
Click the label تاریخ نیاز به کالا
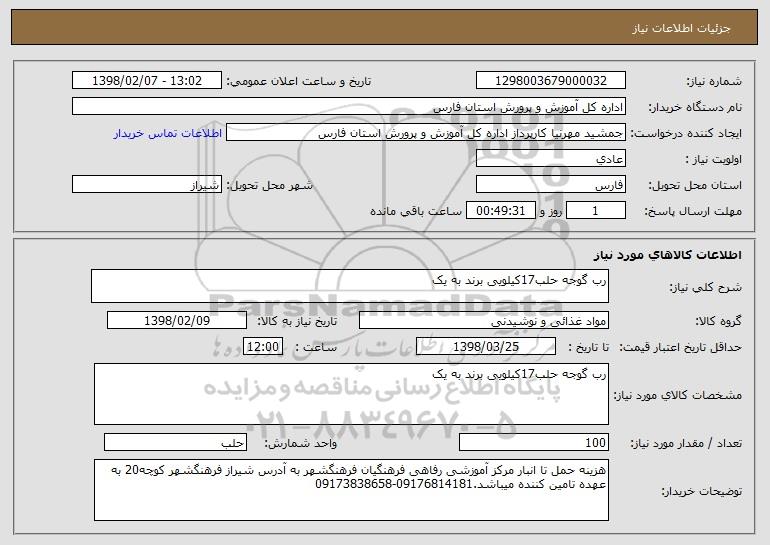tap(297, 322)
